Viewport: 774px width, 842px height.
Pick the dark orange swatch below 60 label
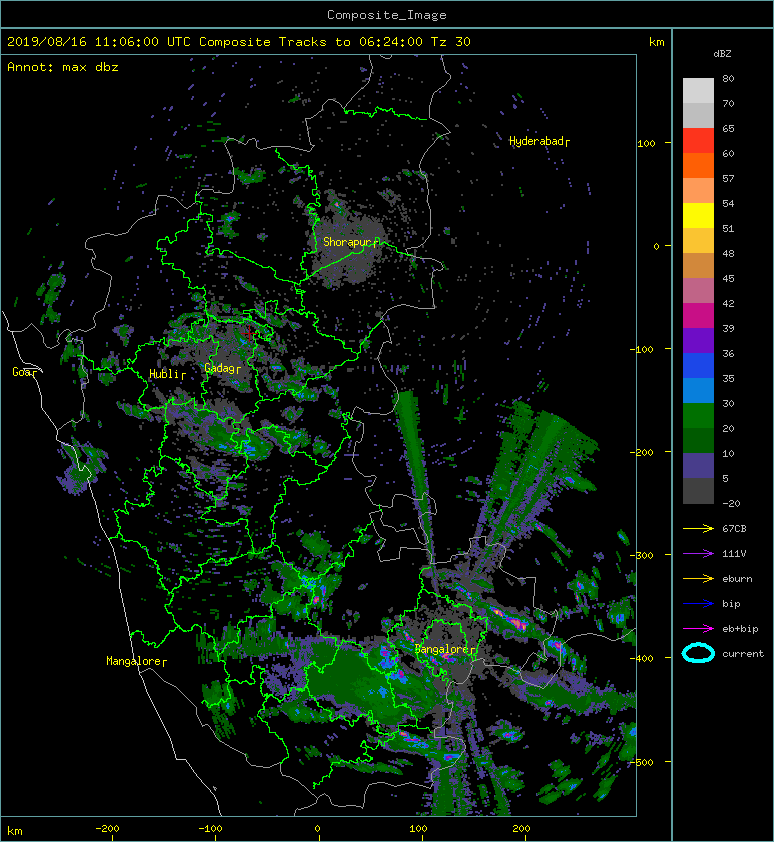click(x=698, y=166)
